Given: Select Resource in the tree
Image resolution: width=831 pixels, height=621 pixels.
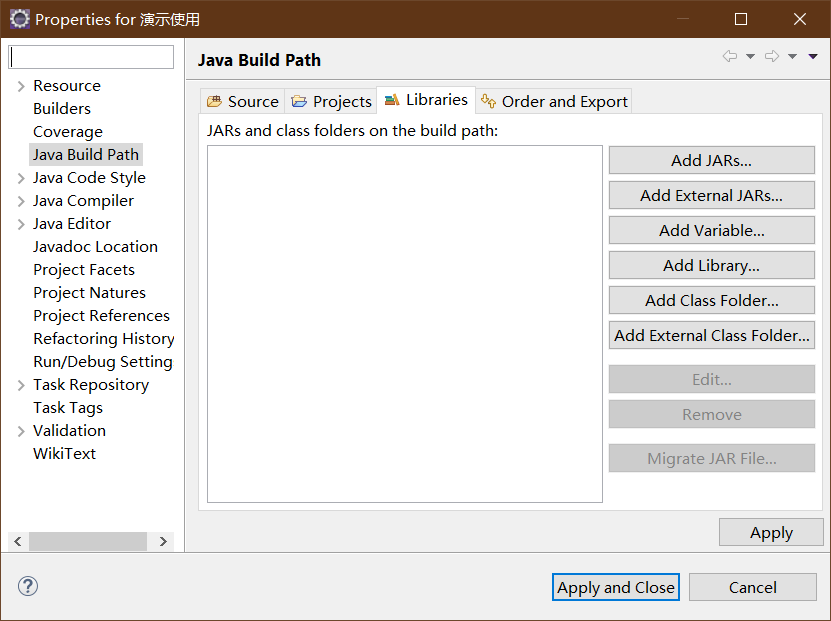Looking at the screenshot, I should [x=67, y=86].
